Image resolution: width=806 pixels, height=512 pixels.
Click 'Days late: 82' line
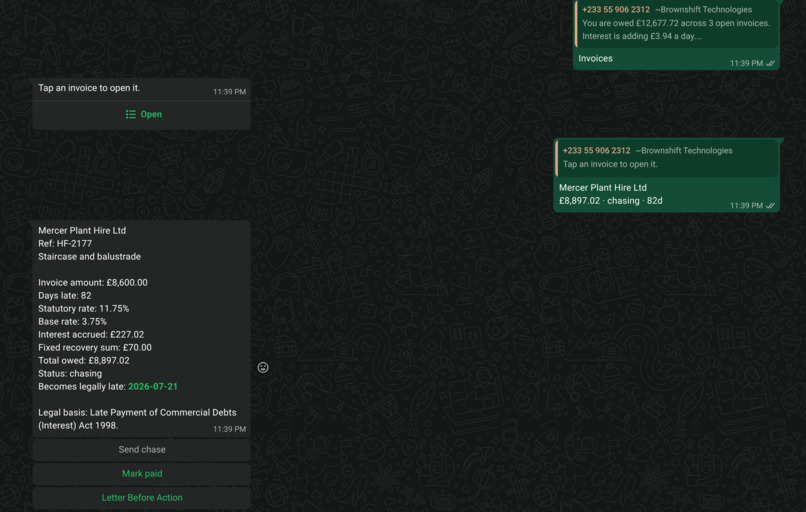tap(65, 296)
